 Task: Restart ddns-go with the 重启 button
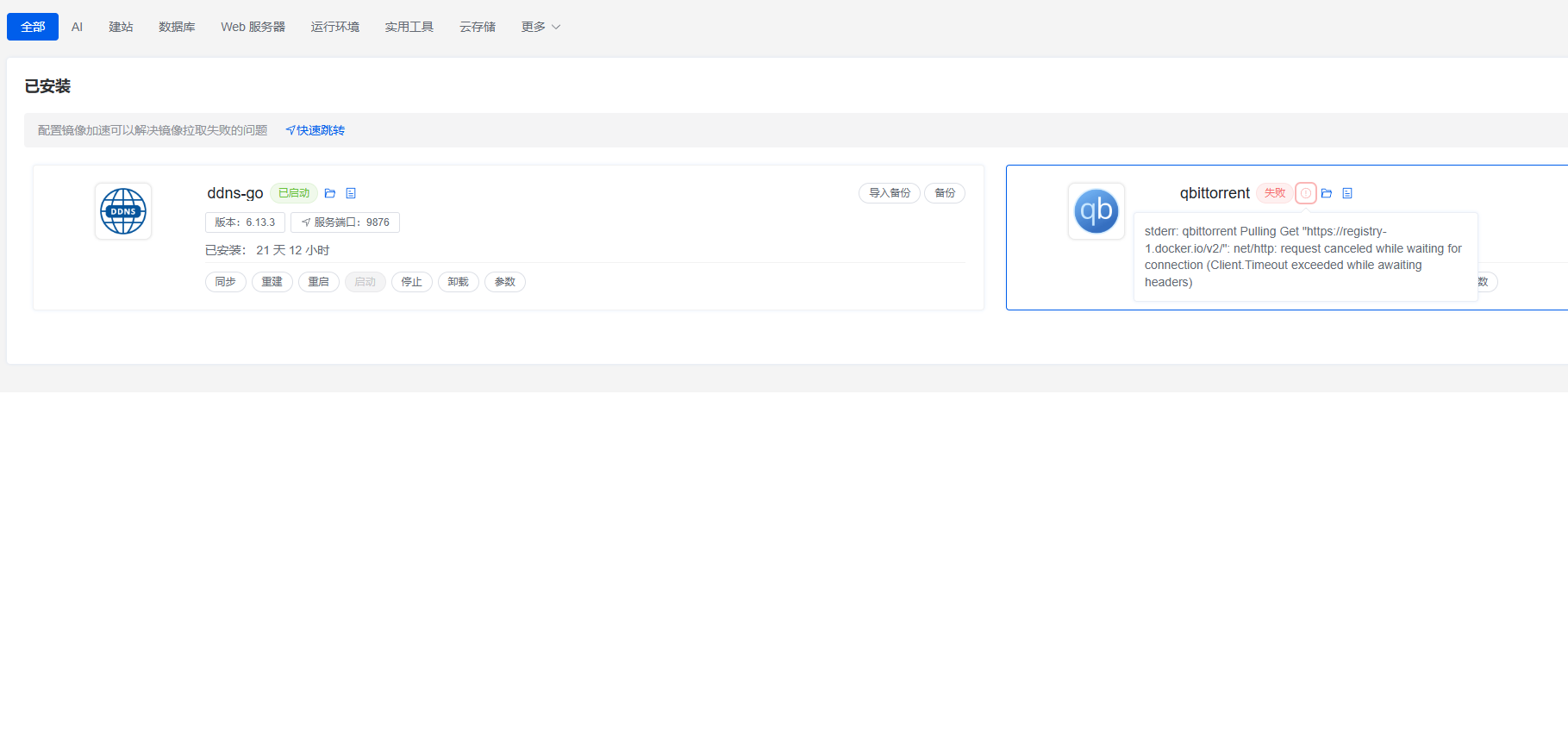click(x=319, y=282)
